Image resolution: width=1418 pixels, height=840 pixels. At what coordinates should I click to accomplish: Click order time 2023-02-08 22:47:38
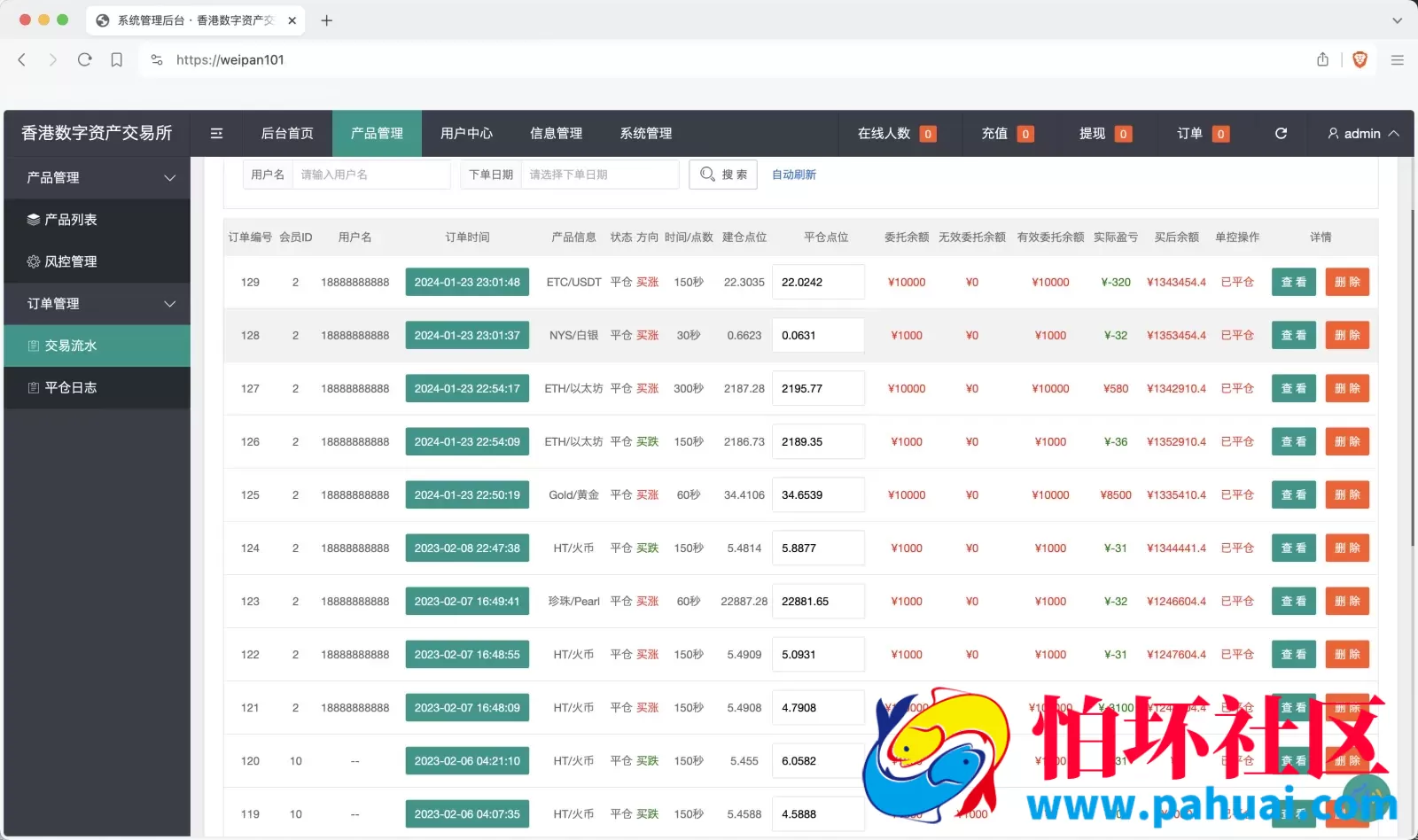(x=467, y=548)
